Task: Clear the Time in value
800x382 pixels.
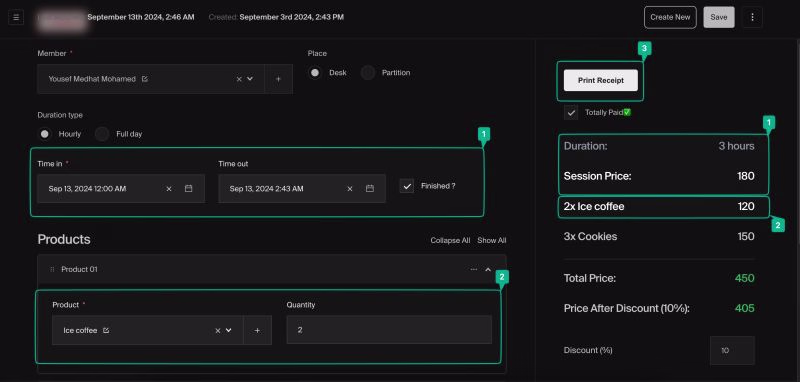Action: click(x=169, y=189)
